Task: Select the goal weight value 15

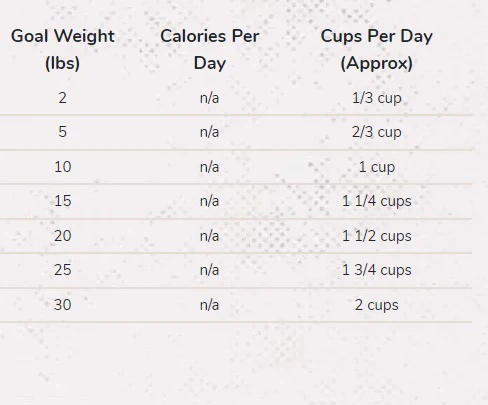Action: pos(63,201)
